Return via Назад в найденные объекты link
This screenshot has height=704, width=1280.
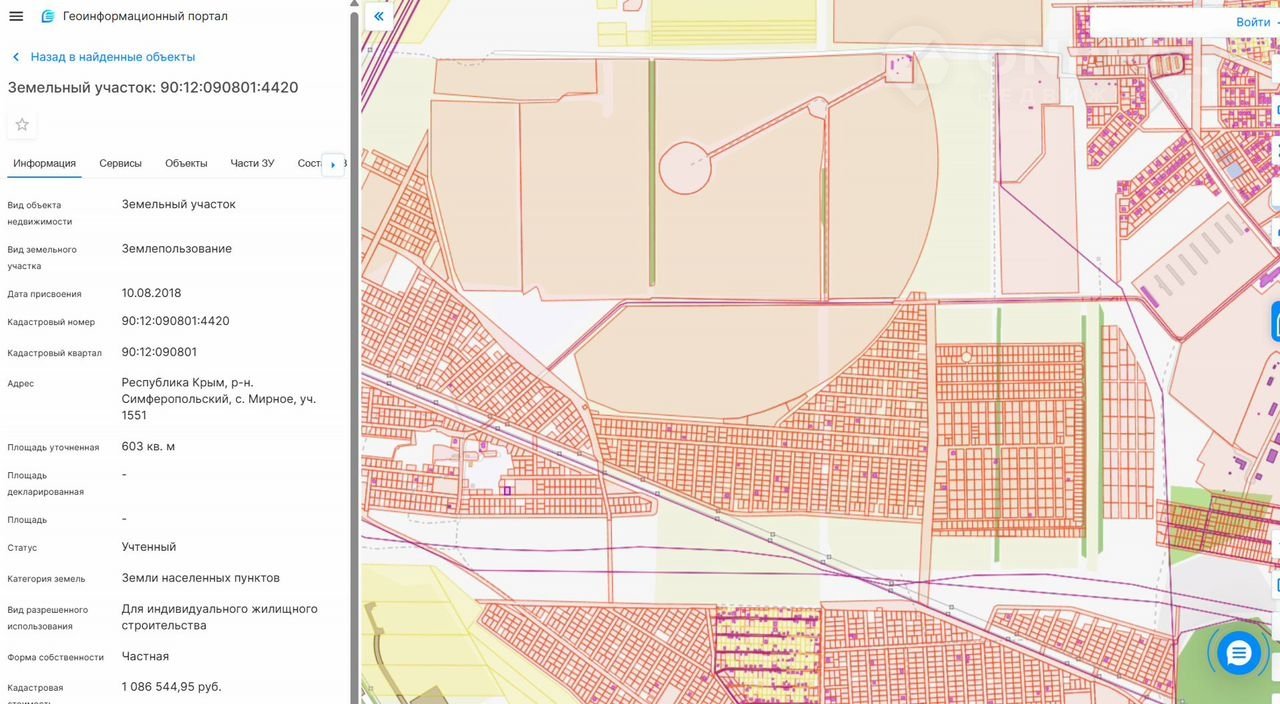(112, 57)
